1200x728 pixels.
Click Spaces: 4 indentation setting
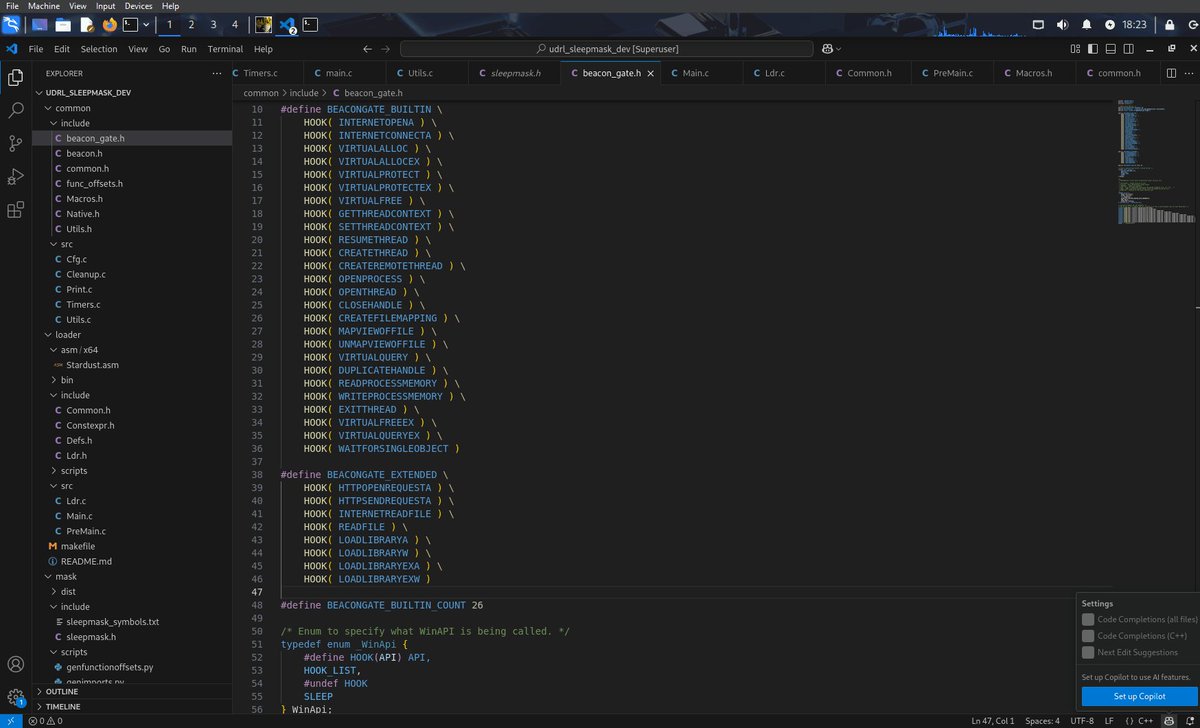(1041, 720)
